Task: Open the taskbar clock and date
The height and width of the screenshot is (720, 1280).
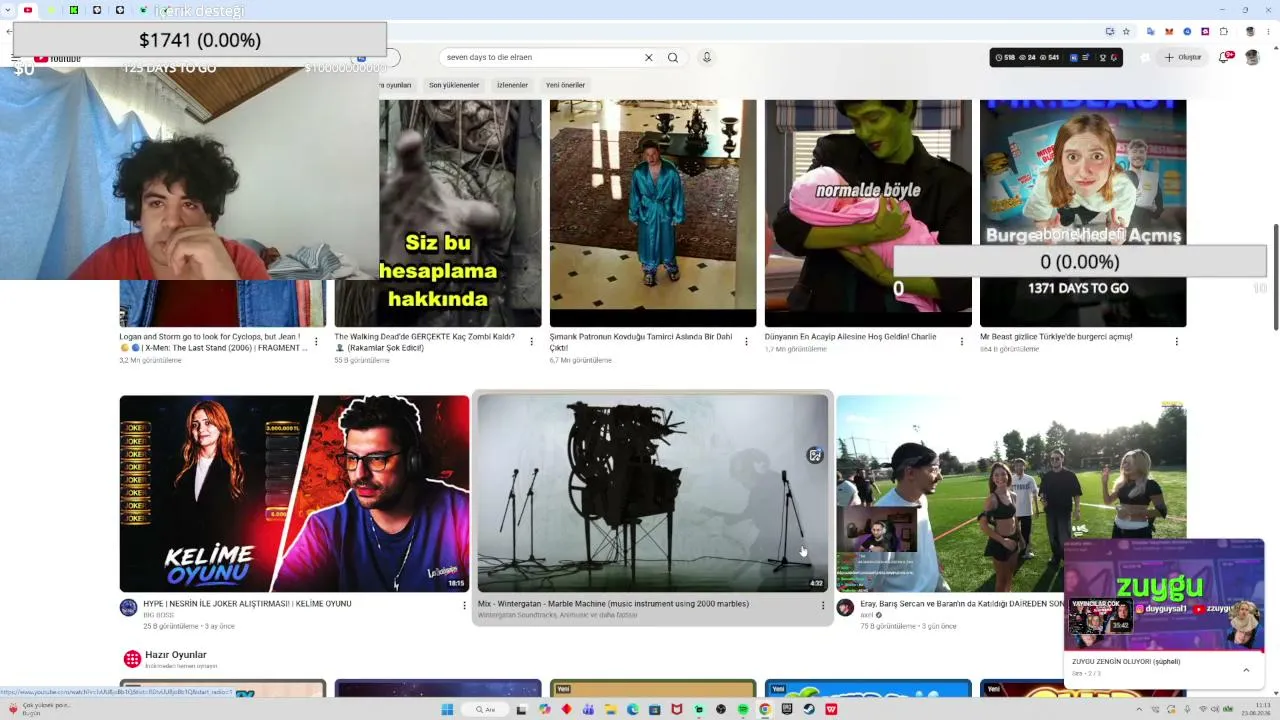Action: click(x=1255, y=709)
